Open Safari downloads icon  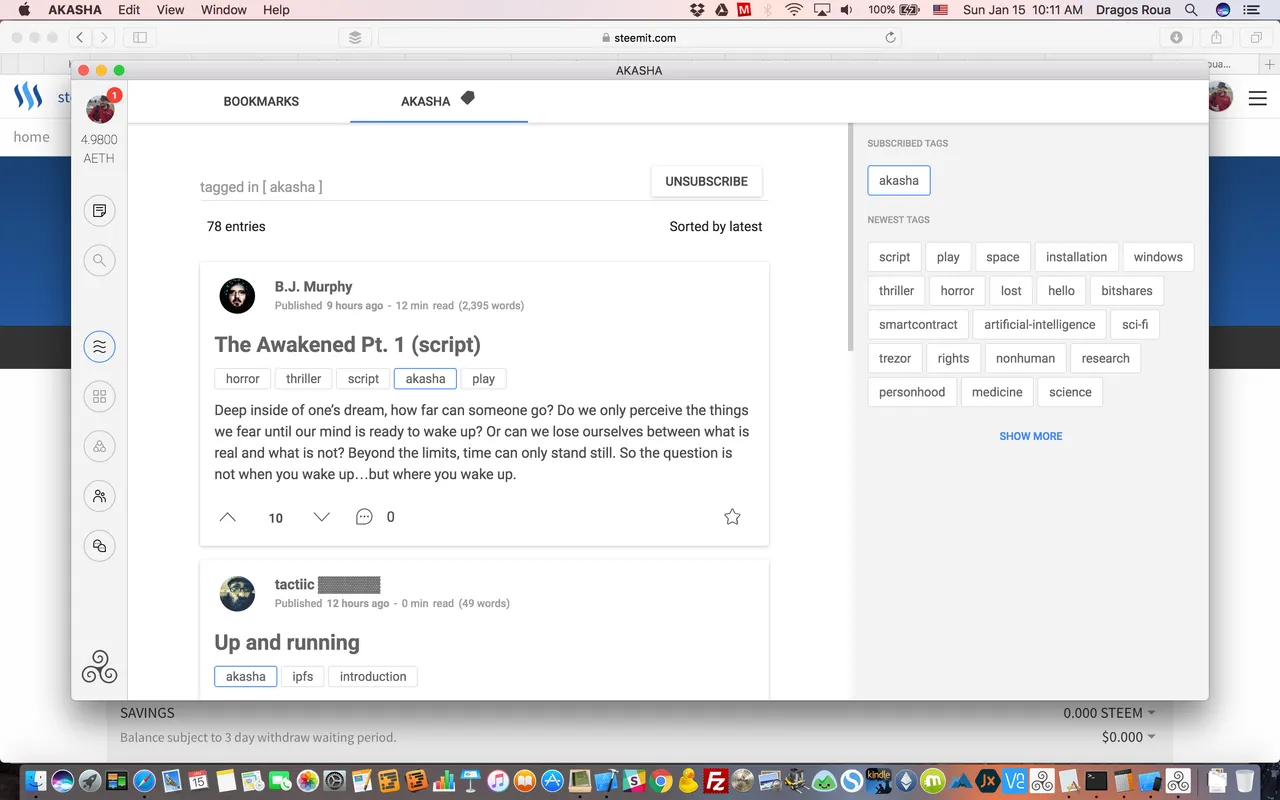1176,38
